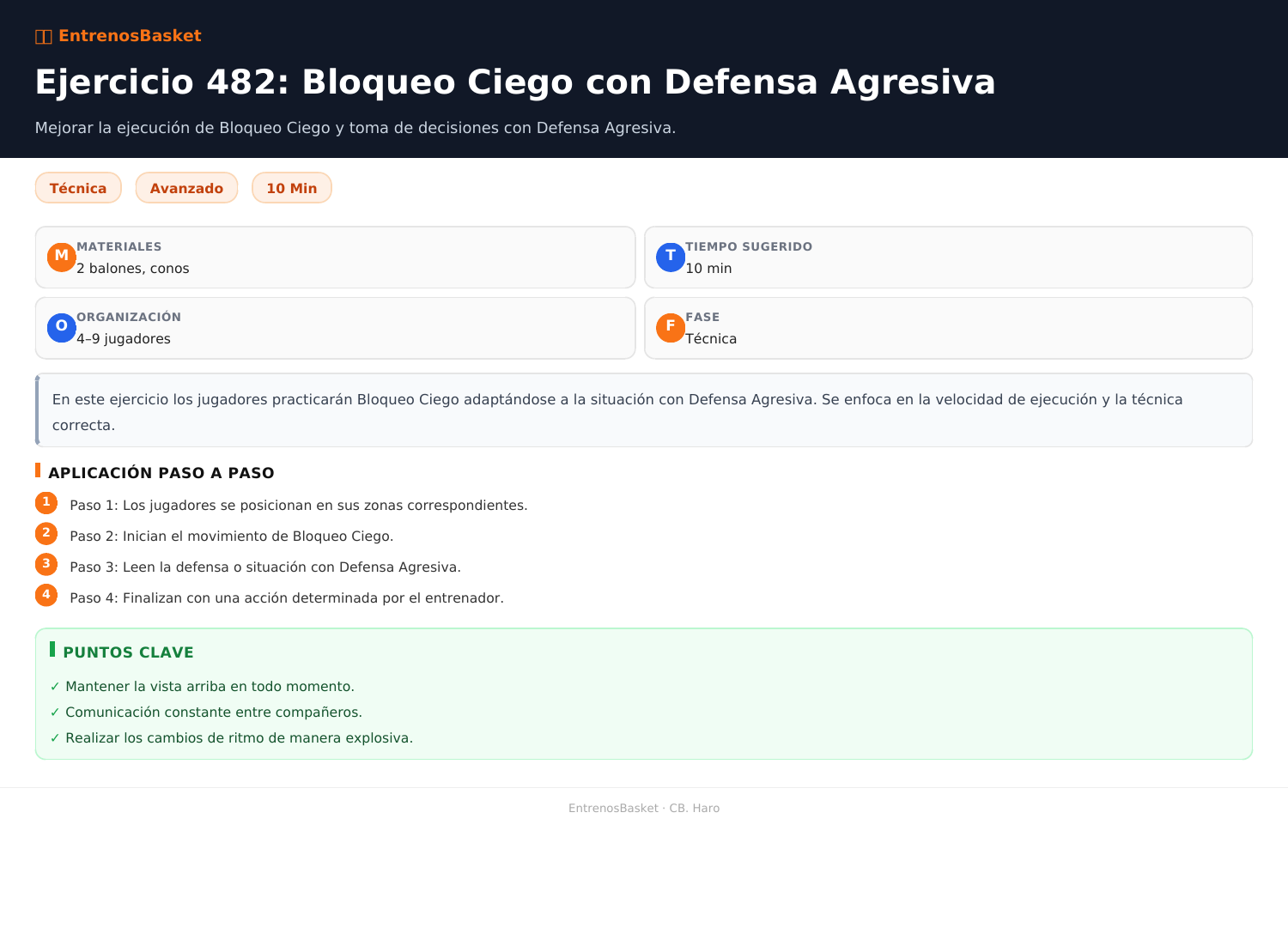Click the 'APLICACIÓN PASO A PASO' heading
The height and width of the screenshot is (934, 1288).
pyautogui.click(x=161, y=473)
